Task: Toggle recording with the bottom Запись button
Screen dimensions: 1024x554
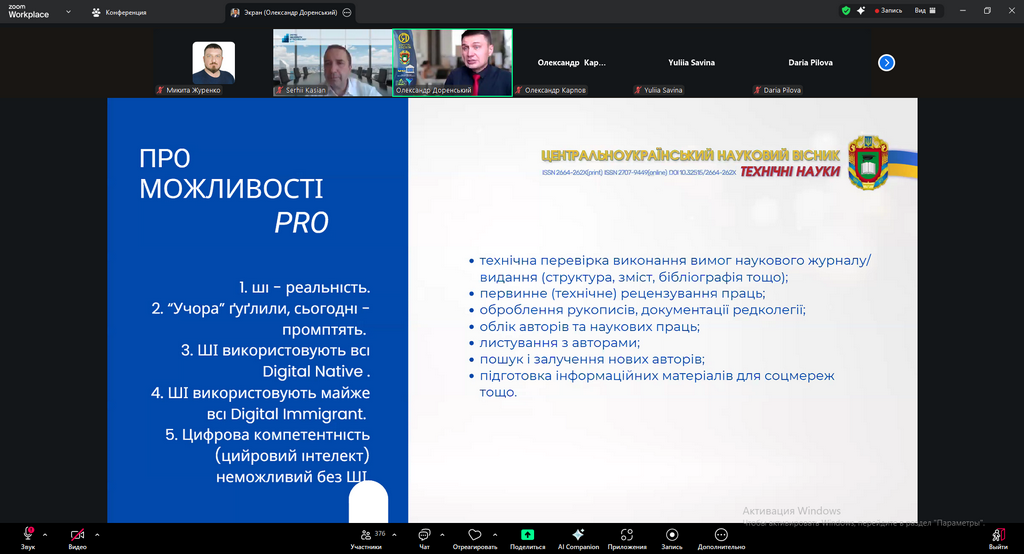Action: (x=672, y=536)
